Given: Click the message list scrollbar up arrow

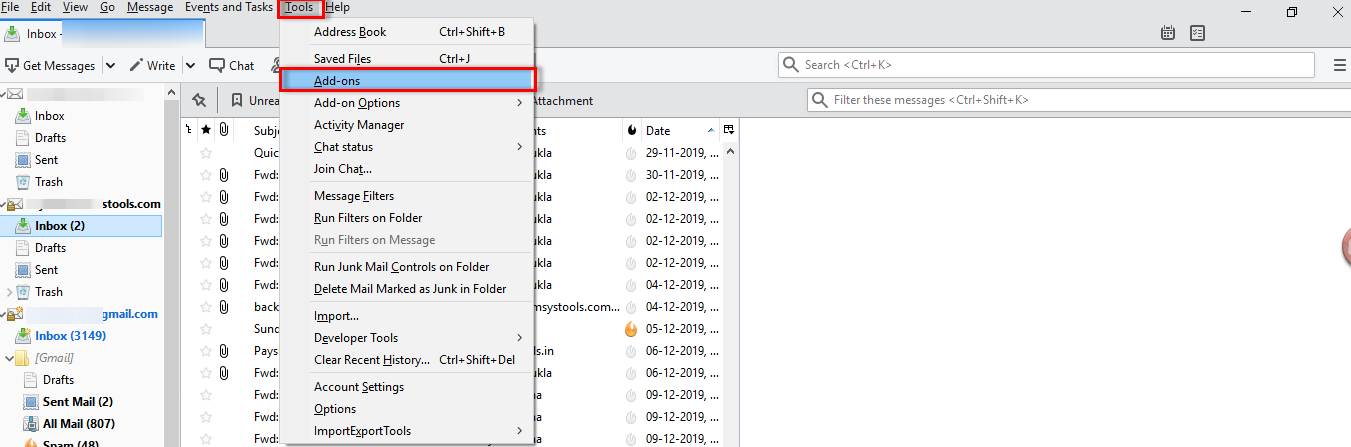Looking at the screenshot, I should click(x=729, y=152).
